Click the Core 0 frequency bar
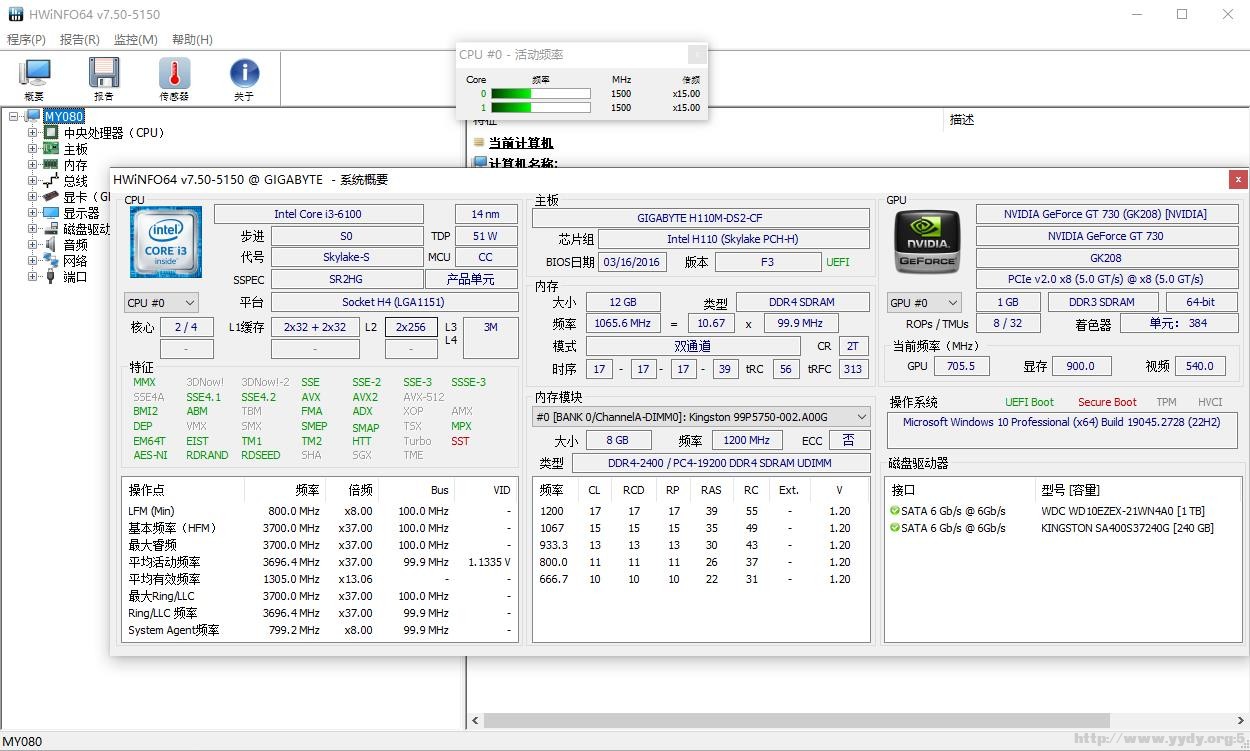The image size is (1250, 751). [x=540, y=94]
